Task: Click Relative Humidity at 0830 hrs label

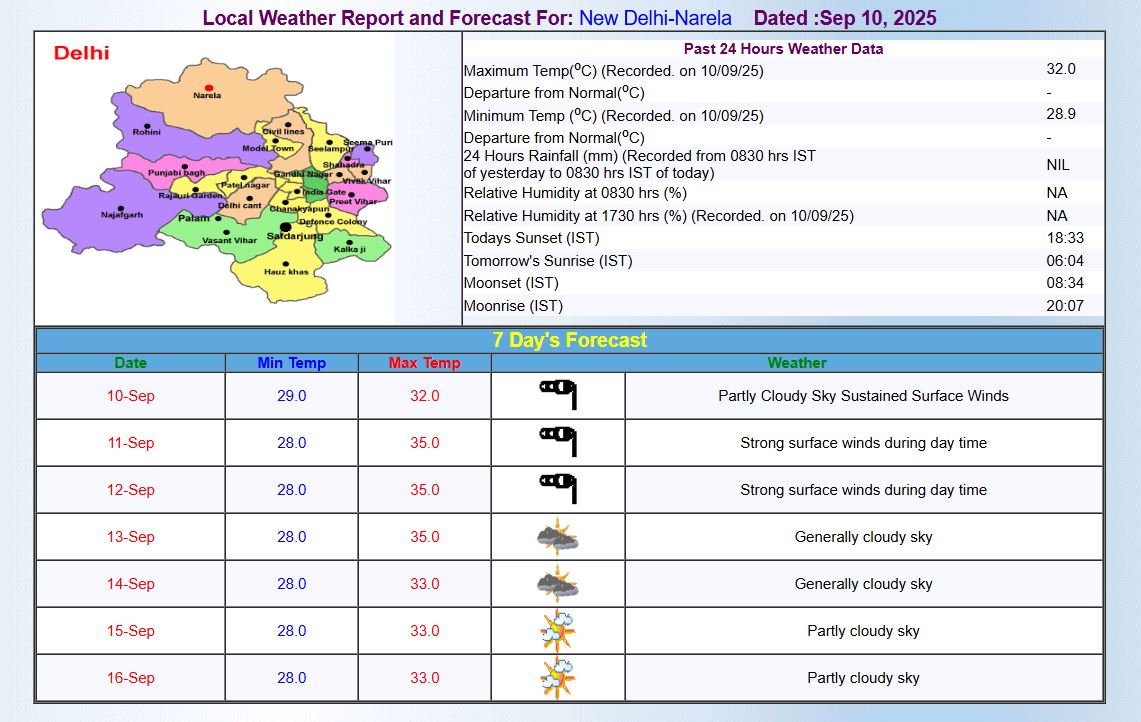Action: point(575,193)
